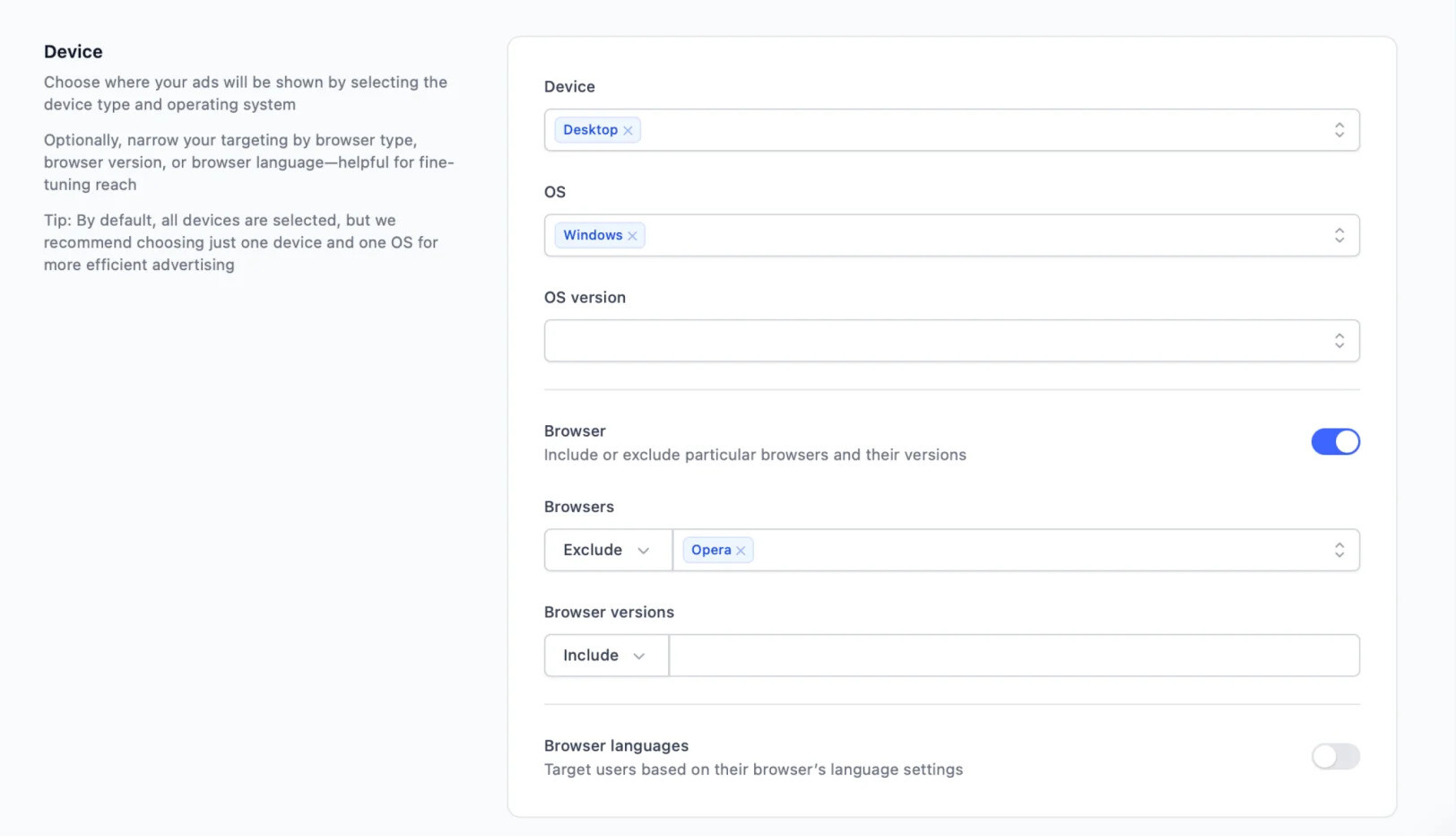Click the OS multi-select field
The image size is (1456, 836).
pyautogui.click(x=951, y=235)
